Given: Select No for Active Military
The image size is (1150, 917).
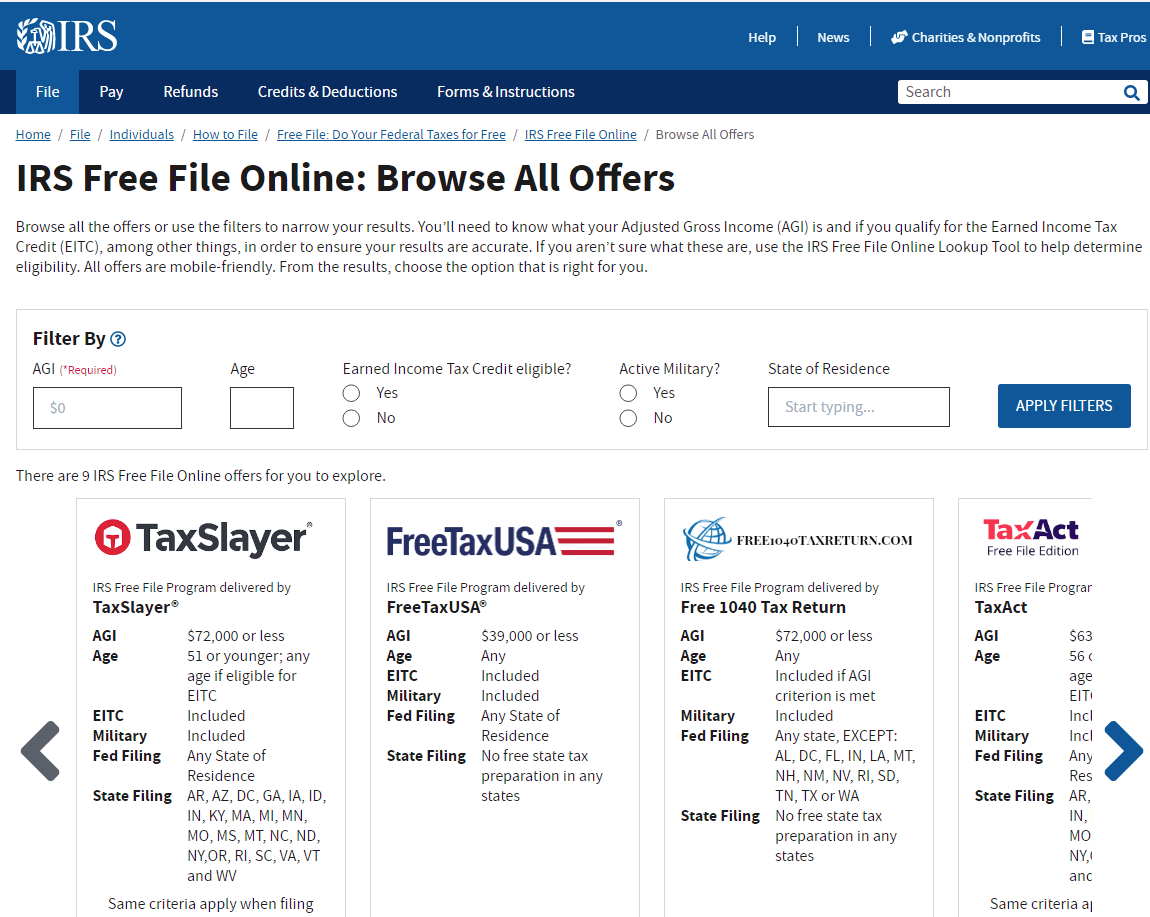Looking at the screenshot, I should click(x=628, y=418).
